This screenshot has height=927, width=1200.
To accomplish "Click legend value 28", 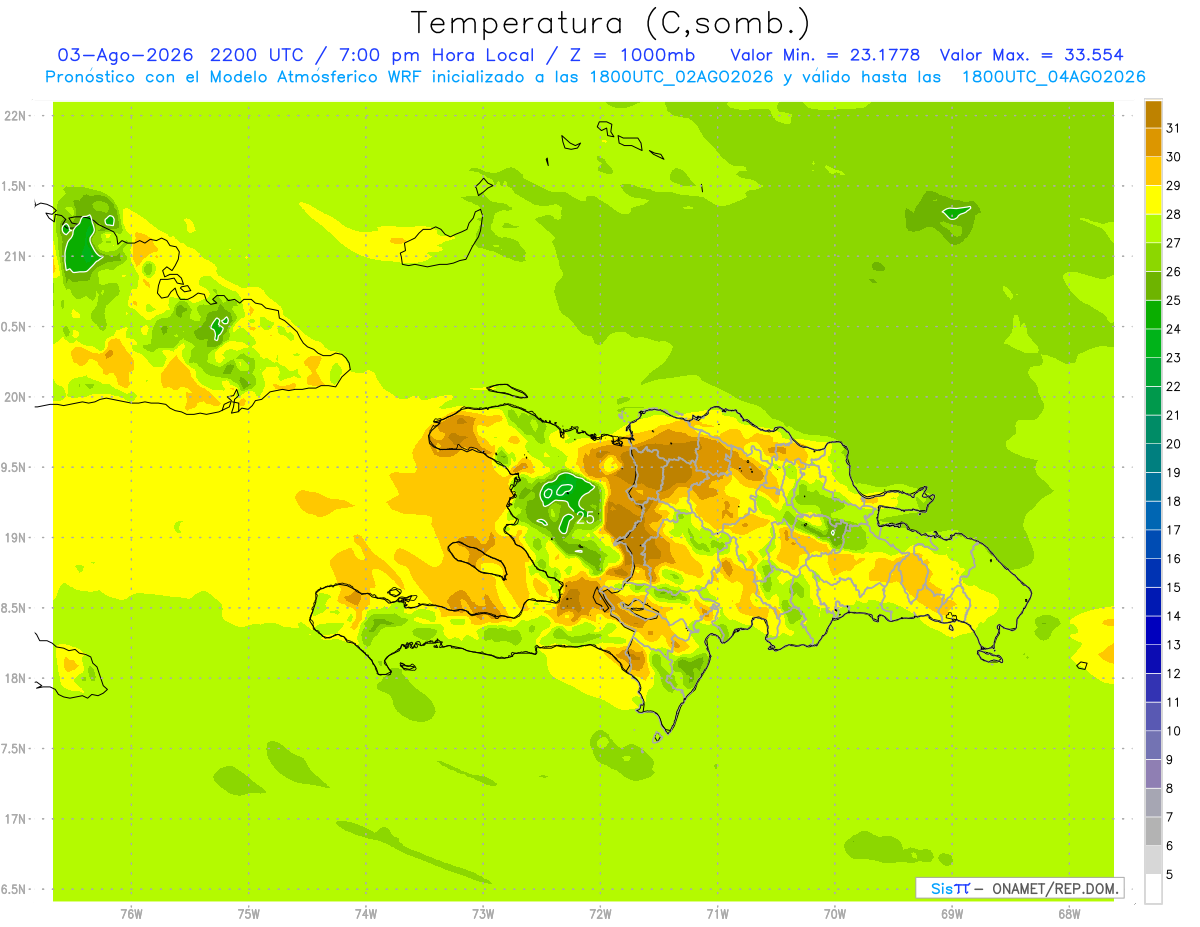I will pyautogui.click(x=1174, y=214).
